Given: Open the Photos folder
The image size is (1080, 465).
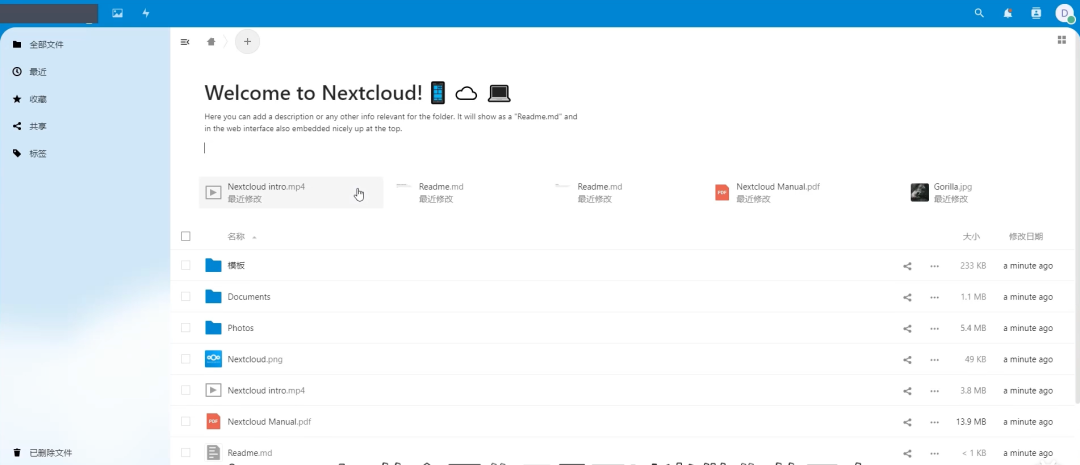Looking at the screenshot, I should click(x=240, y=328).
